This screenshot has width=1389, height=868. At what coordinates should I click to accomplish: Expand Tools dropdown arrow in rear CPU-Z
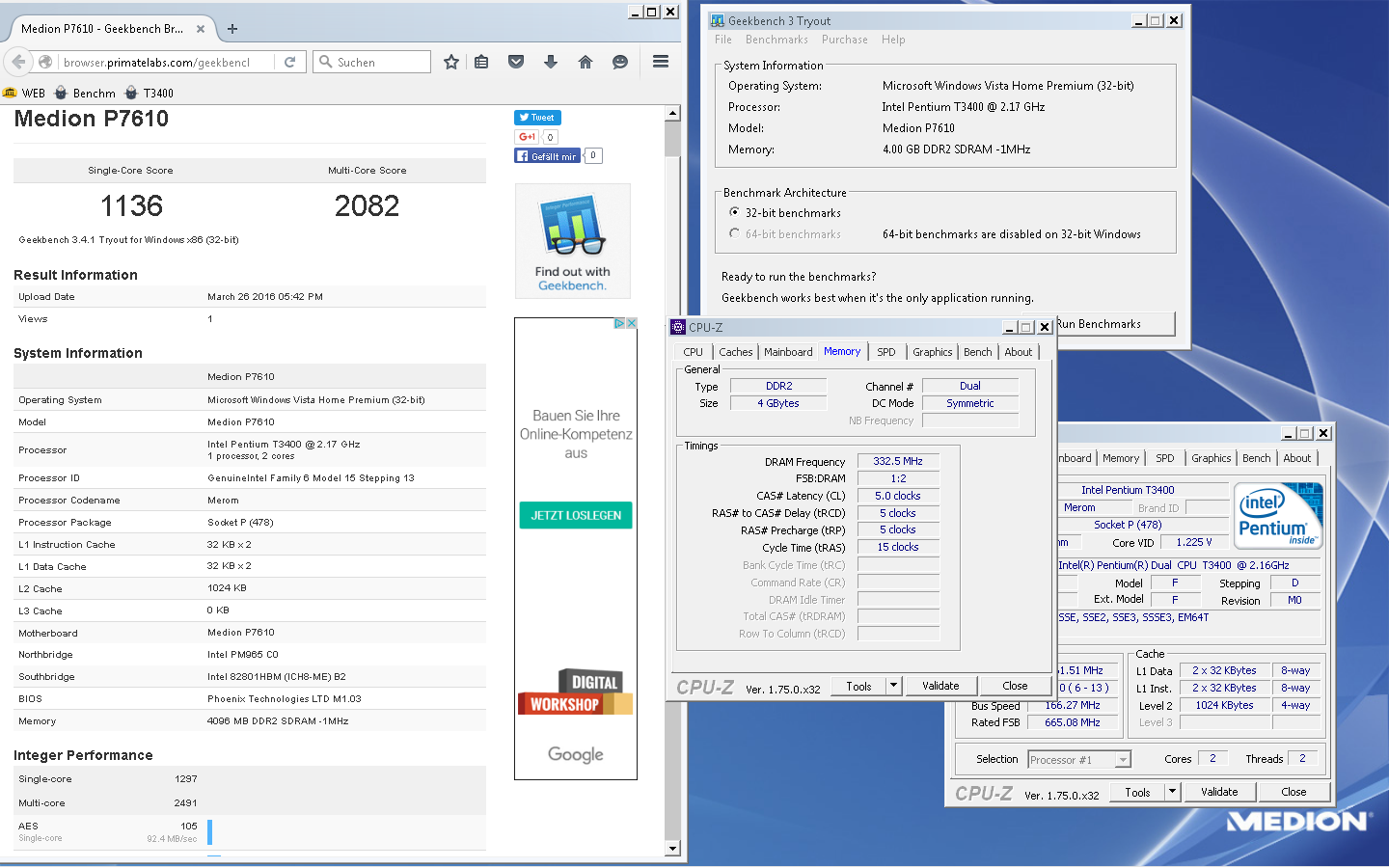(1173, 792)
